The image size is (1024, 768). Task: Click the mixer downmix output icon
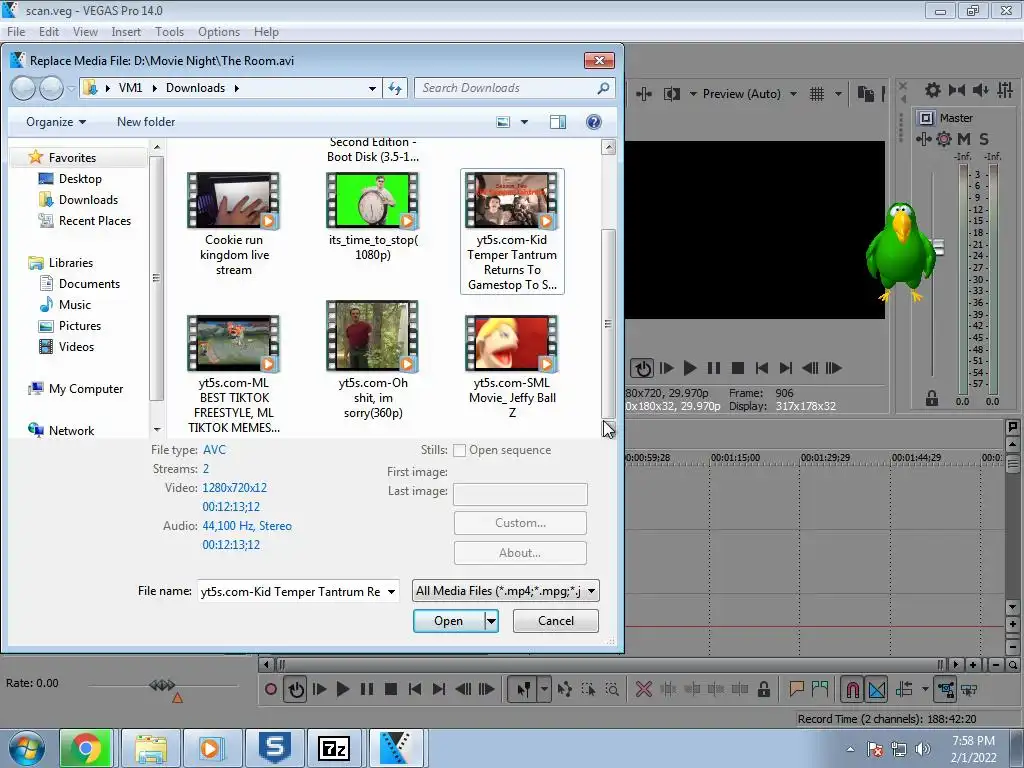[957, 90]
